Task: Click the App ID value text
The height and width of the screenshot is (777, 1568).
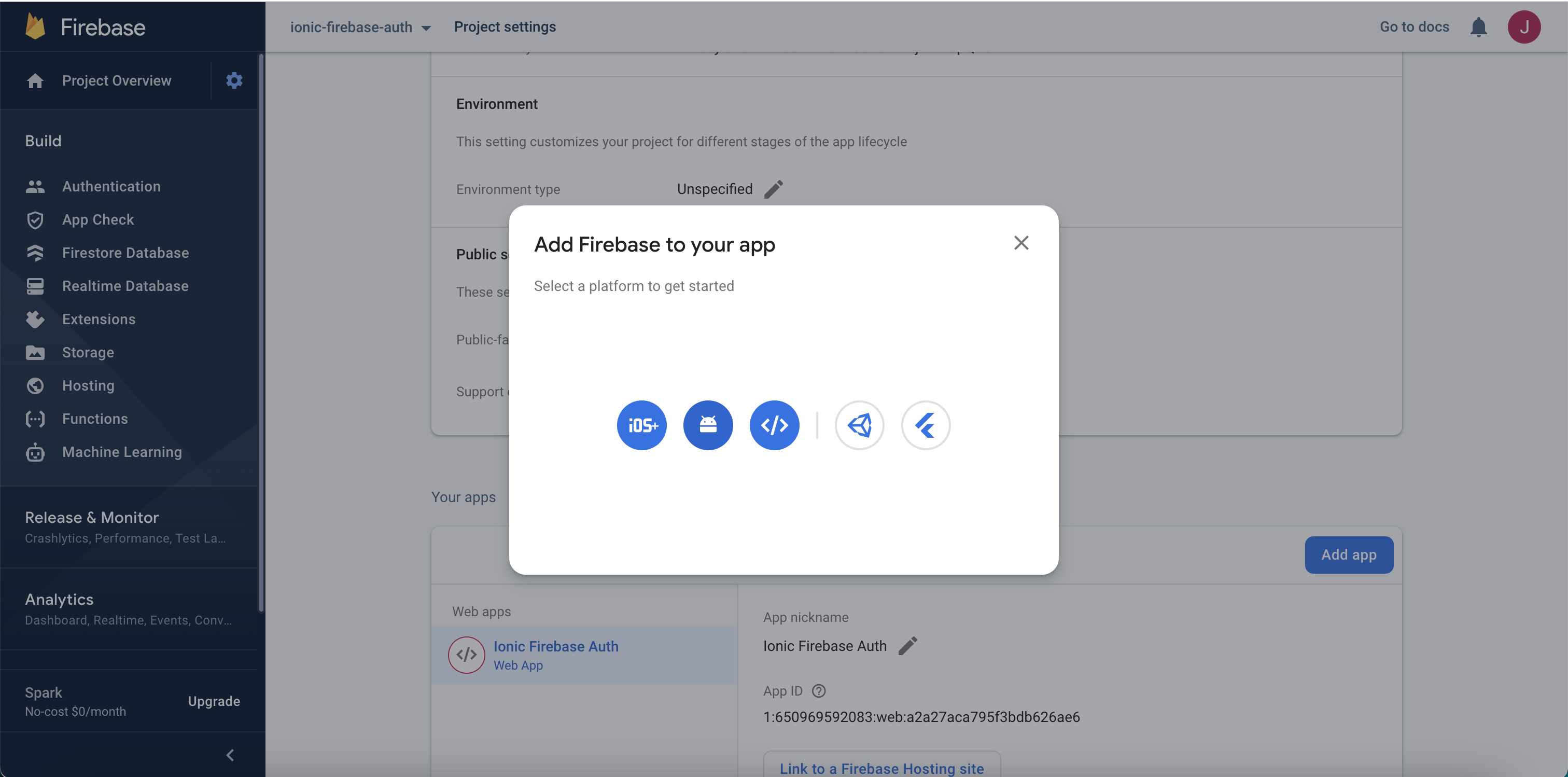Action: (921, 717)
